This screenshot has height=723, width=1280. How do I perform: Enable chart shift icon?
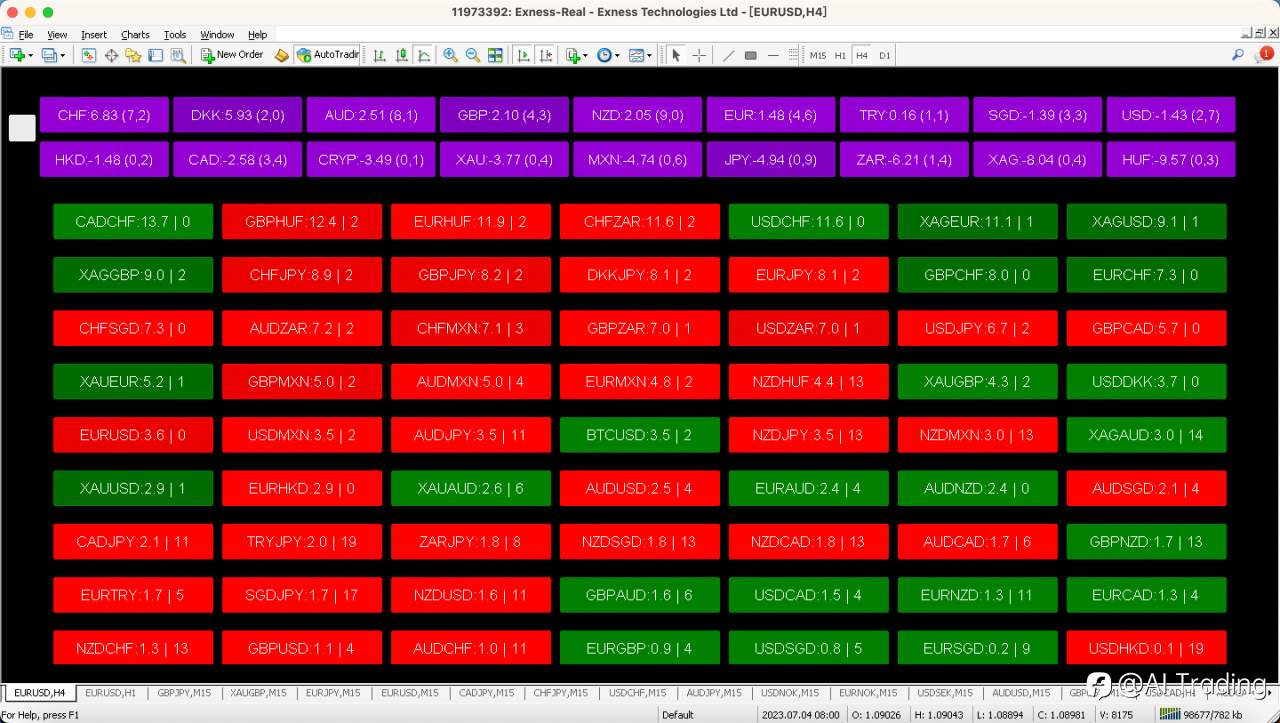point(545,55)
